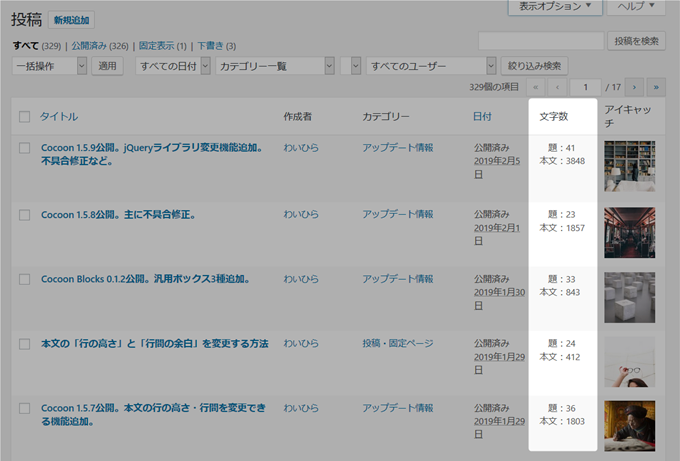Go to the first page arrow
Screen dimensions: 680x461
pyautogui.click(x=535, y=87)
